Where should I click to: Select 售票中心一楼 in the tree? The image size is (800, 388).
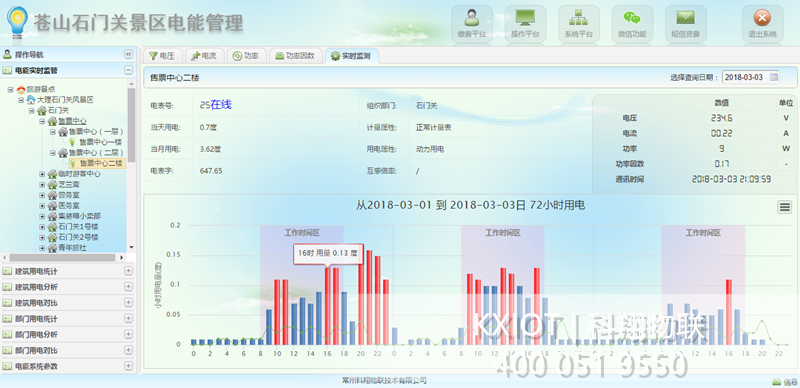(101, 142)
